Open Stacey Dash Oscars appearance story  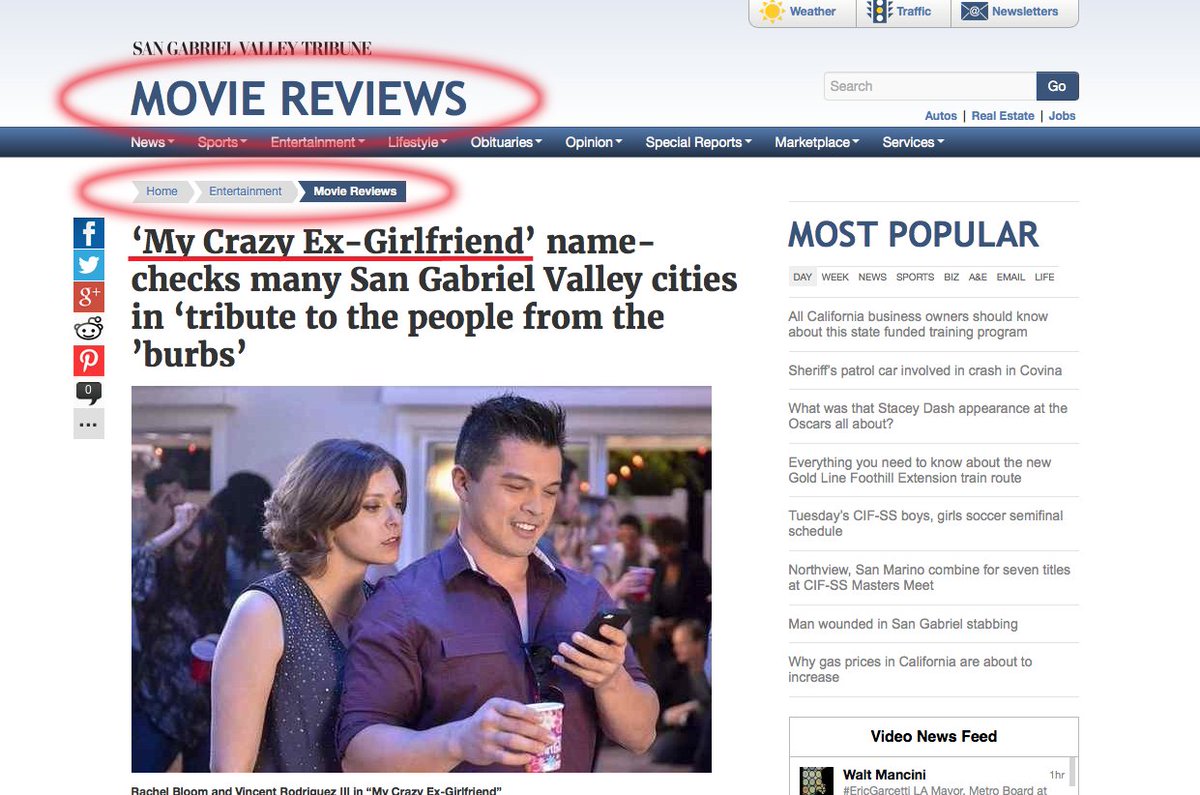928,416
